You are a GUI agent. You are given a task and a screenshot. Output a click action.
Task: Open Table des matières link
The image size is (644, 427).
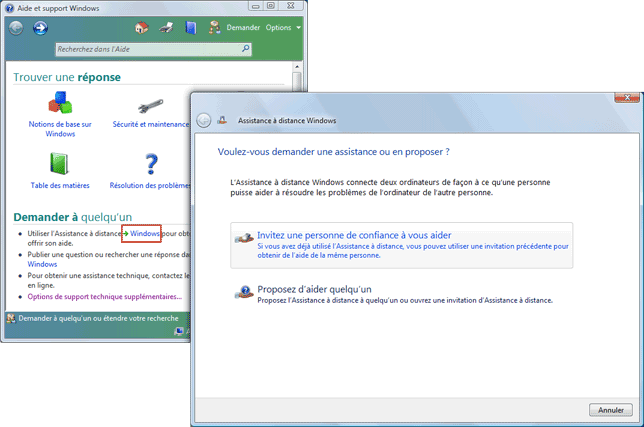pos(60,185)
